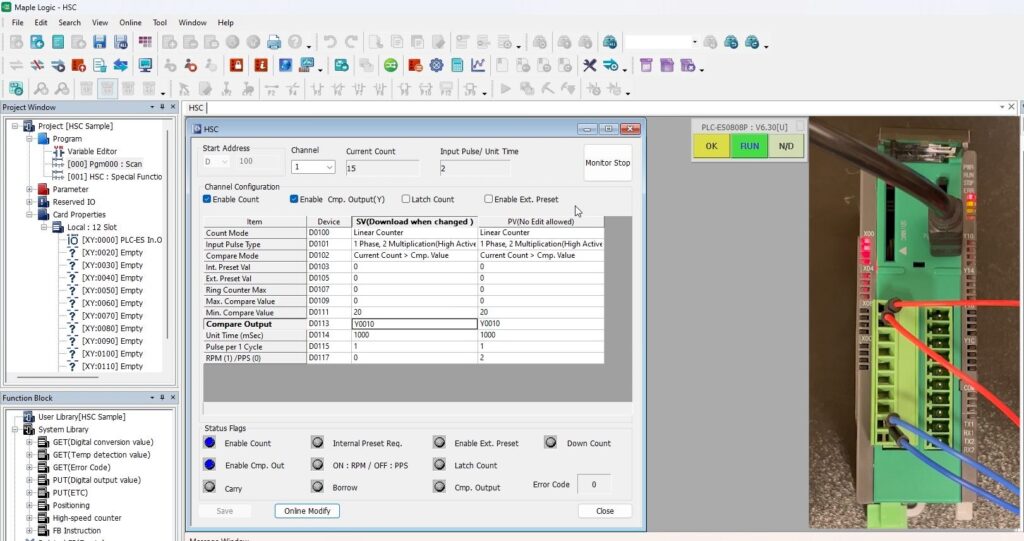Click the teal page icon in top toolbar row
This screenshot has width=1024, height=541.
[58, 42]
